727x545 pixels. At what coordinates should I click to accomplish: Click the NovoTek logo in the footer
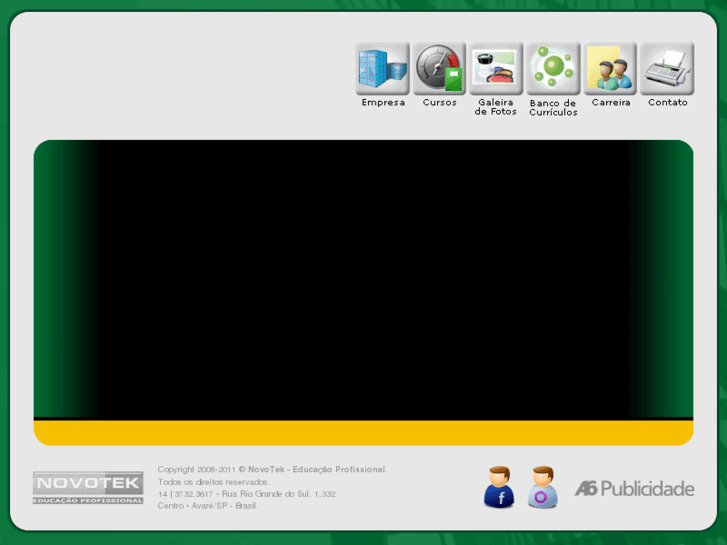click(88, 487)
